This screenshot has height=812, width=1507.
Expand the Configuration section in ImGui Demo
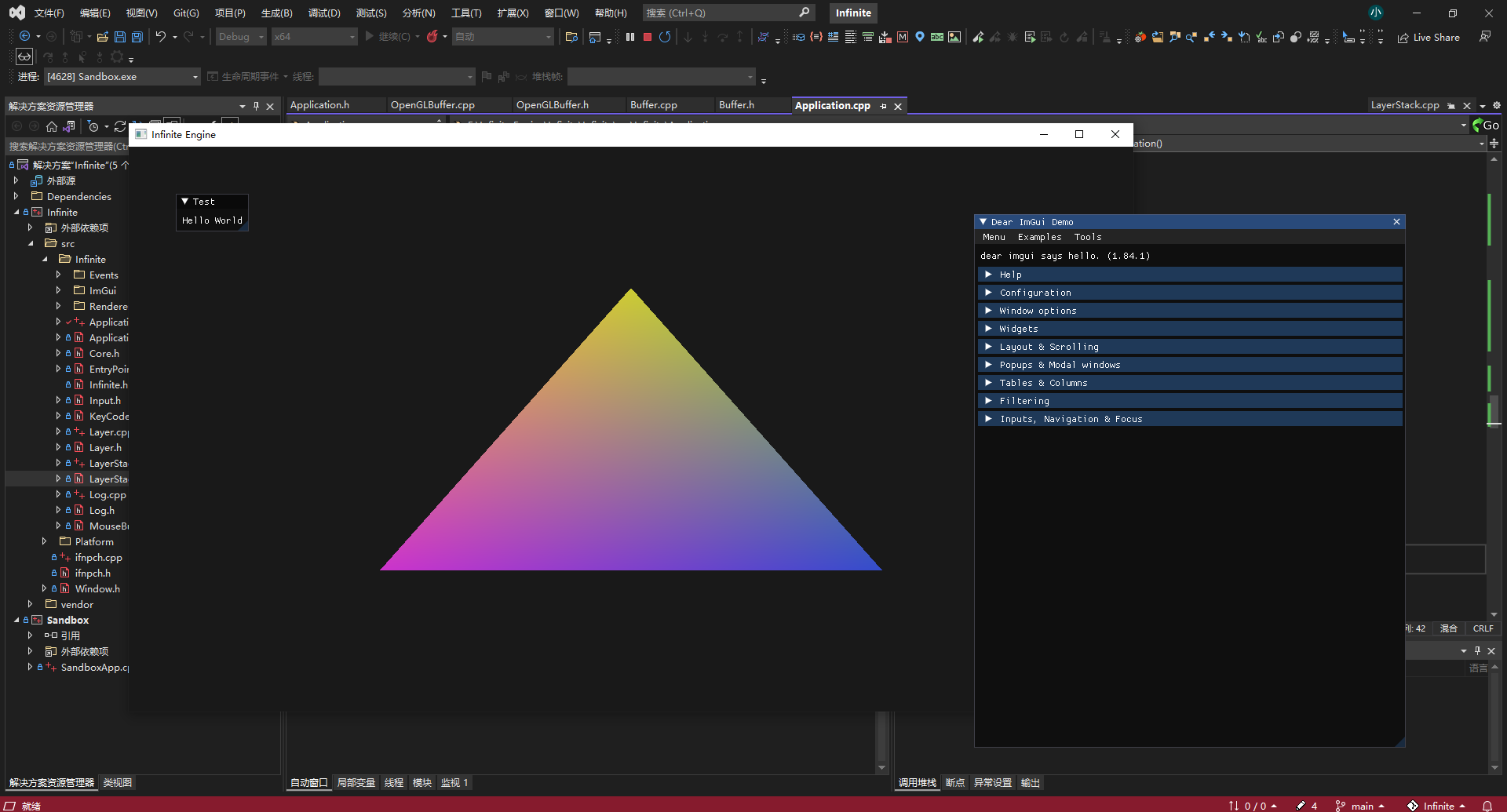[x=1190, y=293]
